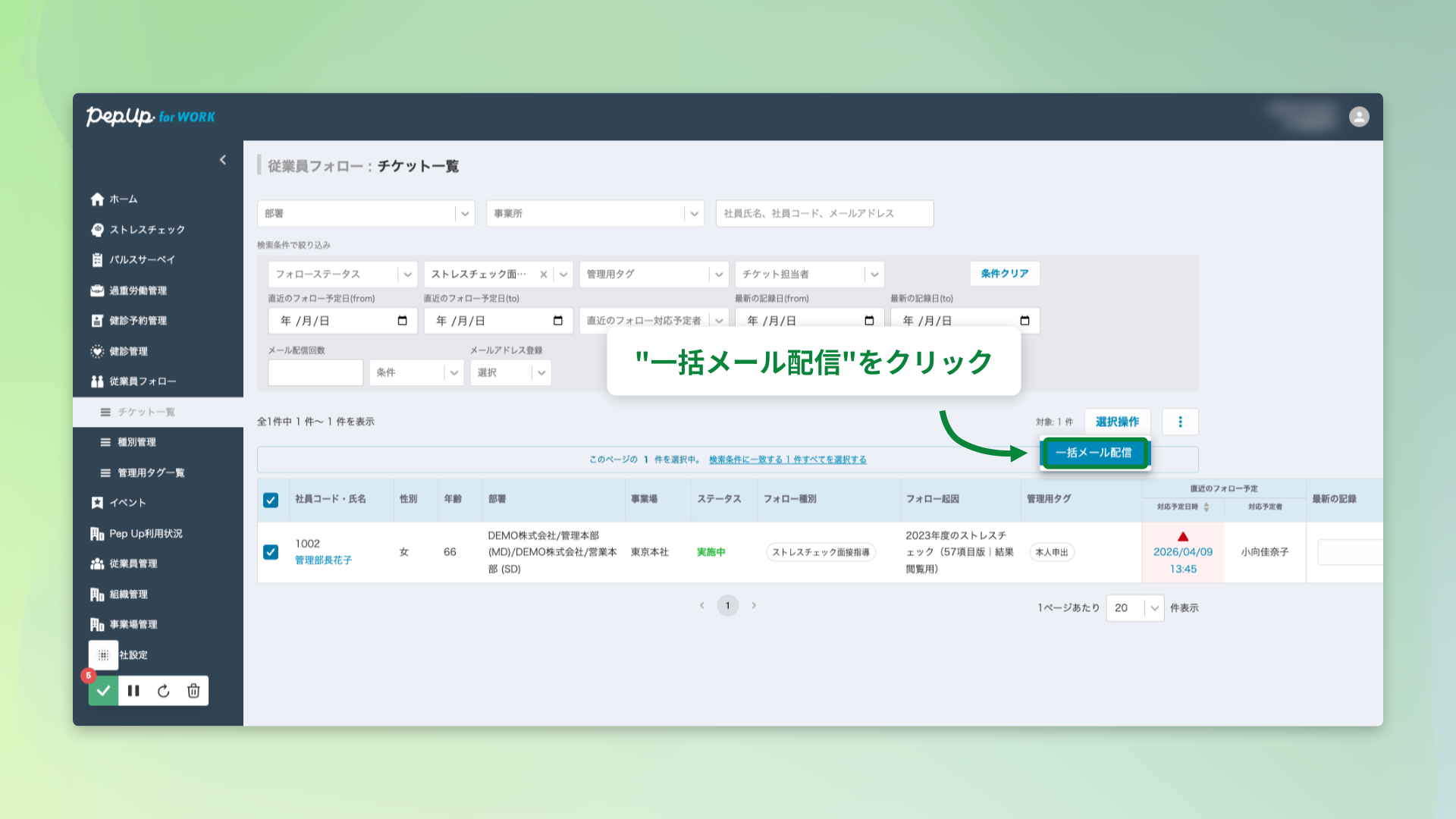Click the イベント flag icon

coord(97,503)
